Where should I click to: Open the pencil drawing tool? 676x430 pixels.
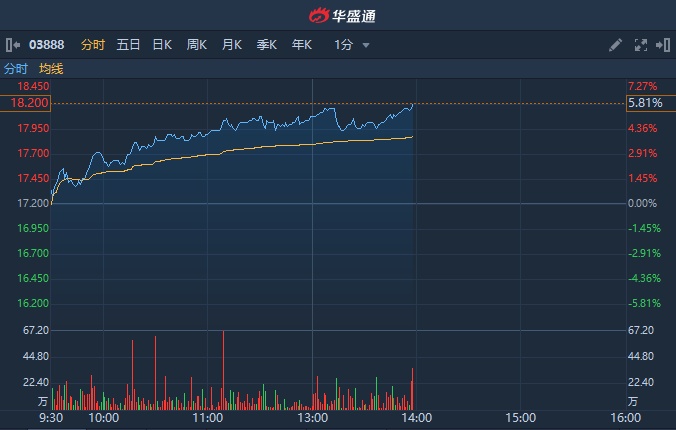tap(615, 45)
